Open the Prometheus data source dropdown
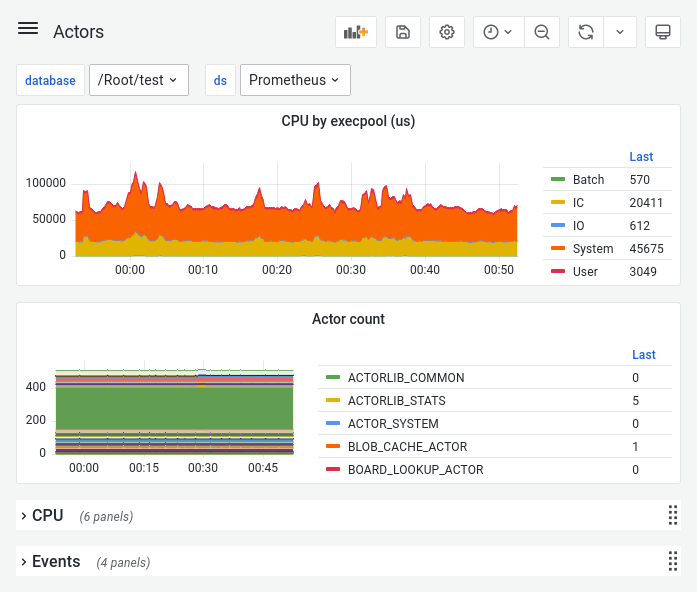Image resolution: width=697 pixels, height=592 pixels. pyautogui.click(x=294, y=80)
